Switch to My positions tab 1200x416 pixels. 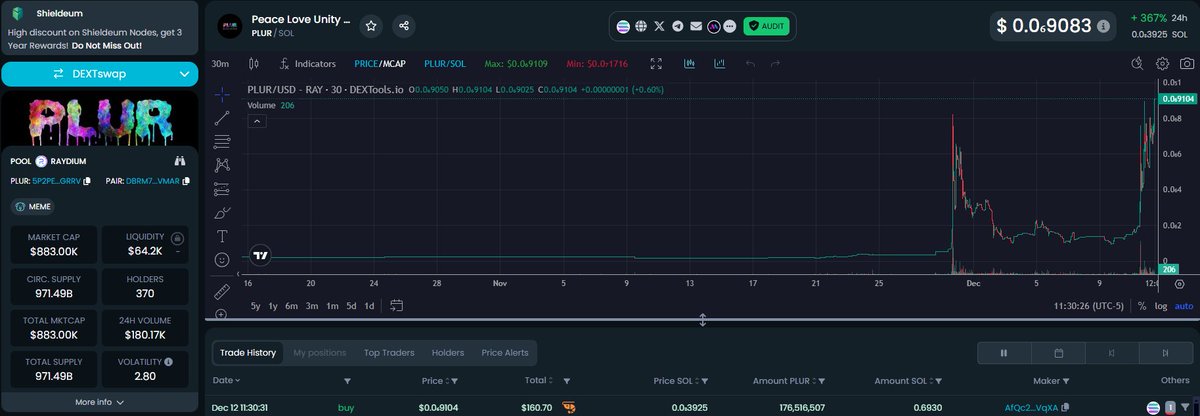[319, 352]
